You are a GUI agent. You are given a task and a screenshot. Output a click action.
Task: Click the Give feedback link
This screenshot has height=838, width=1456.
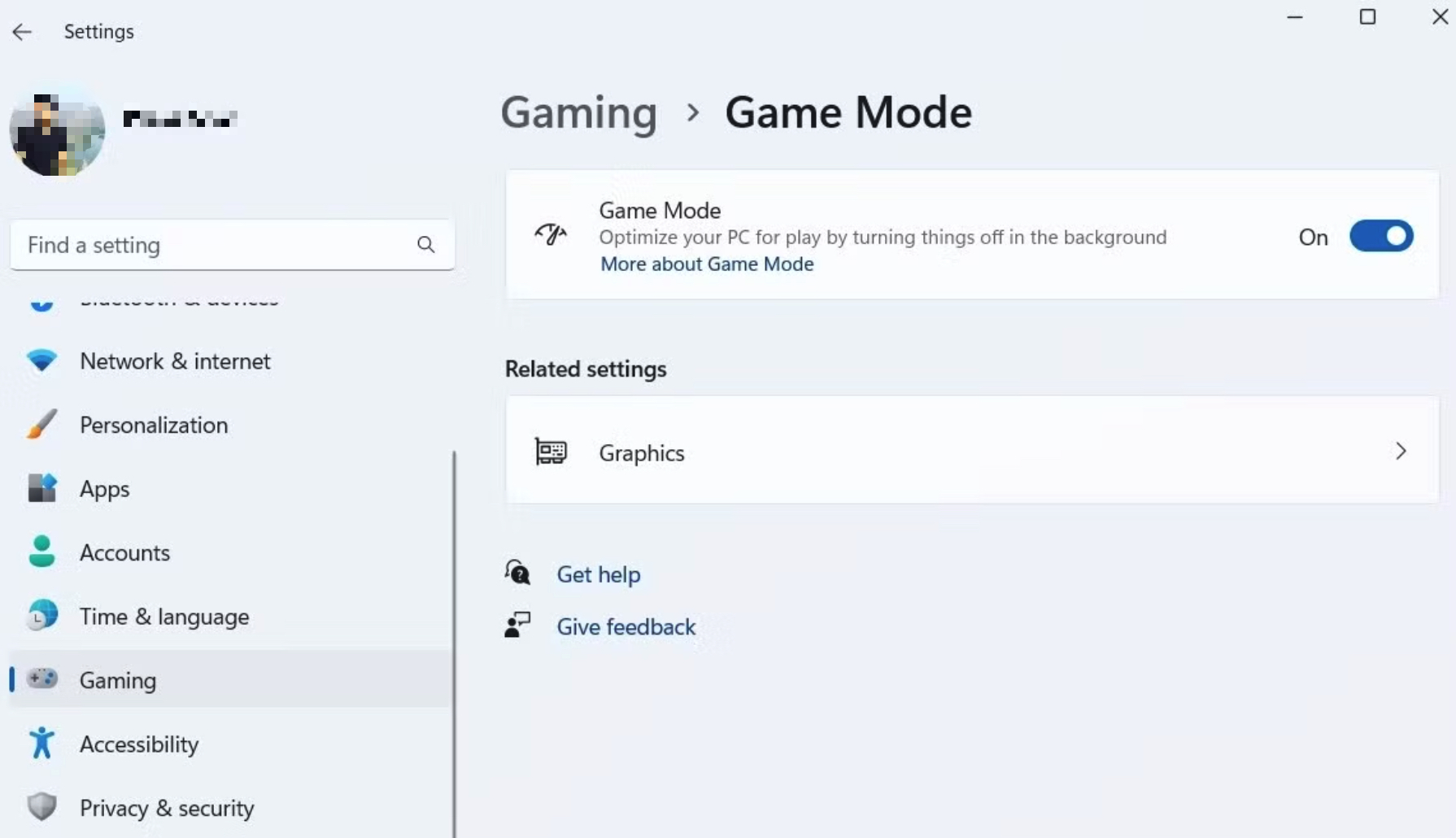(626, 627)
